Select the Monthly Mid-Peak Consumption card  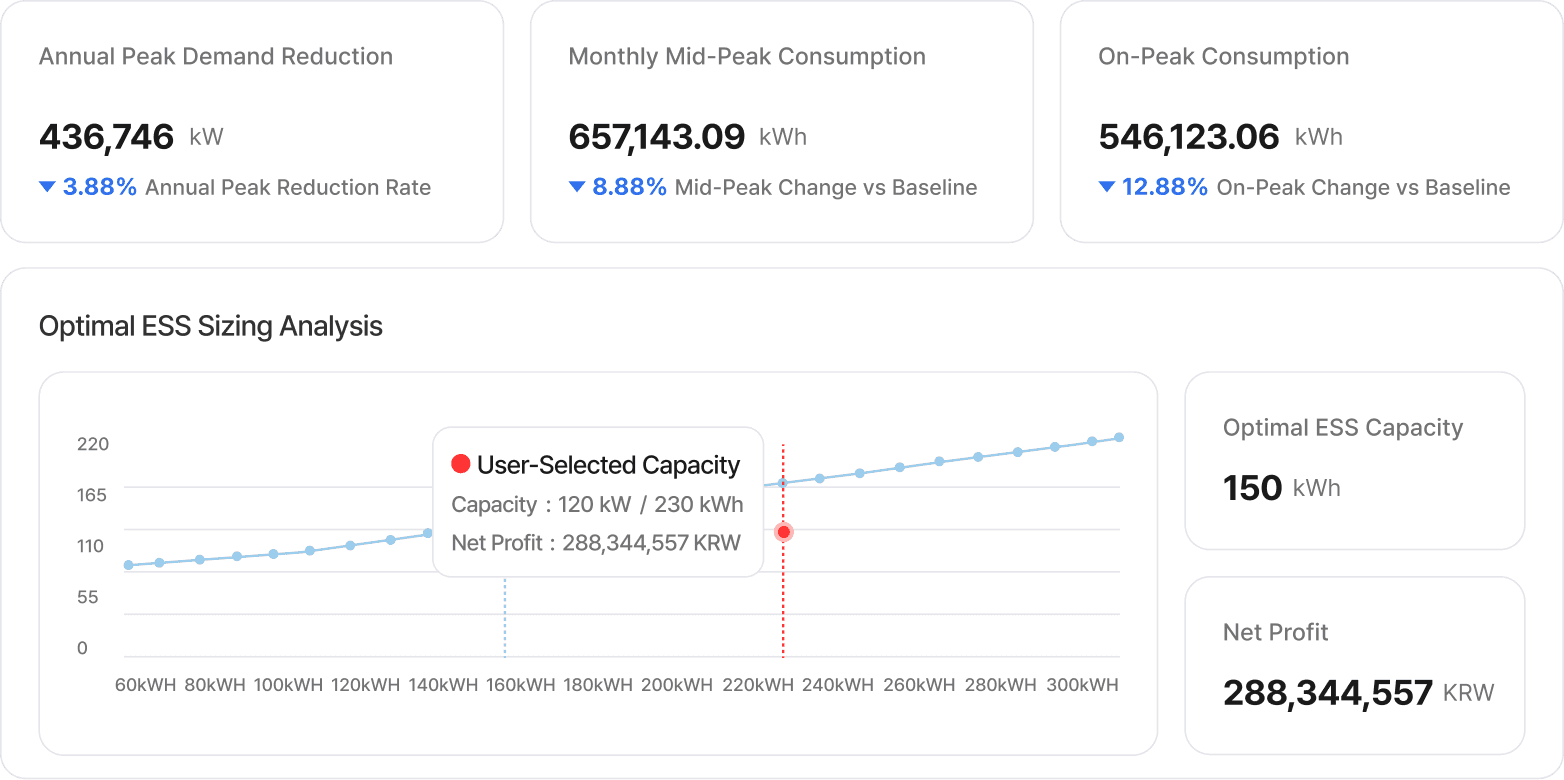point(781,121)
